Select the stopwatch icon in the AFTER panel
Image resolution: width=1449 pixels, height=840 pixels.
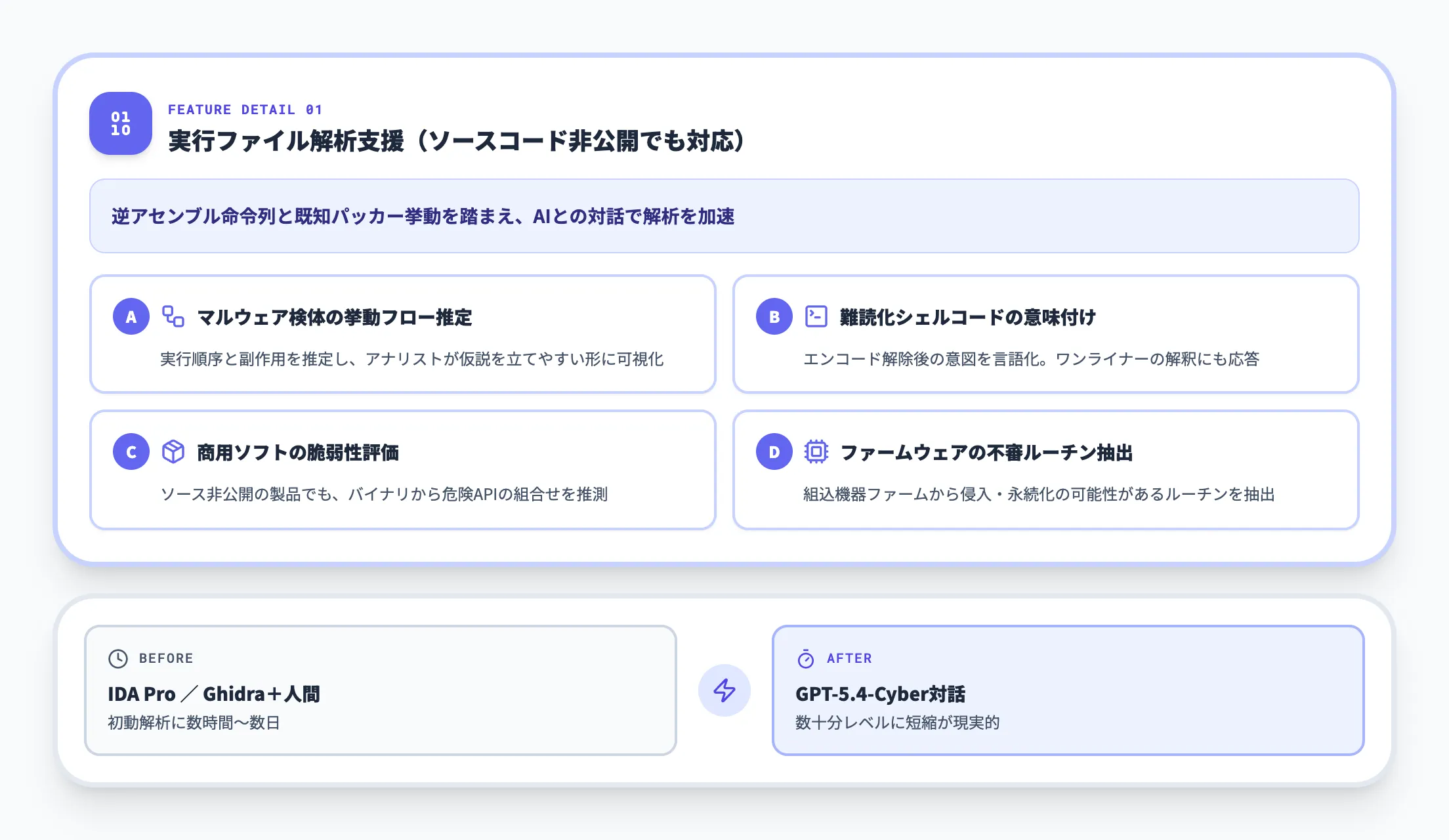[x=806, y=658]
